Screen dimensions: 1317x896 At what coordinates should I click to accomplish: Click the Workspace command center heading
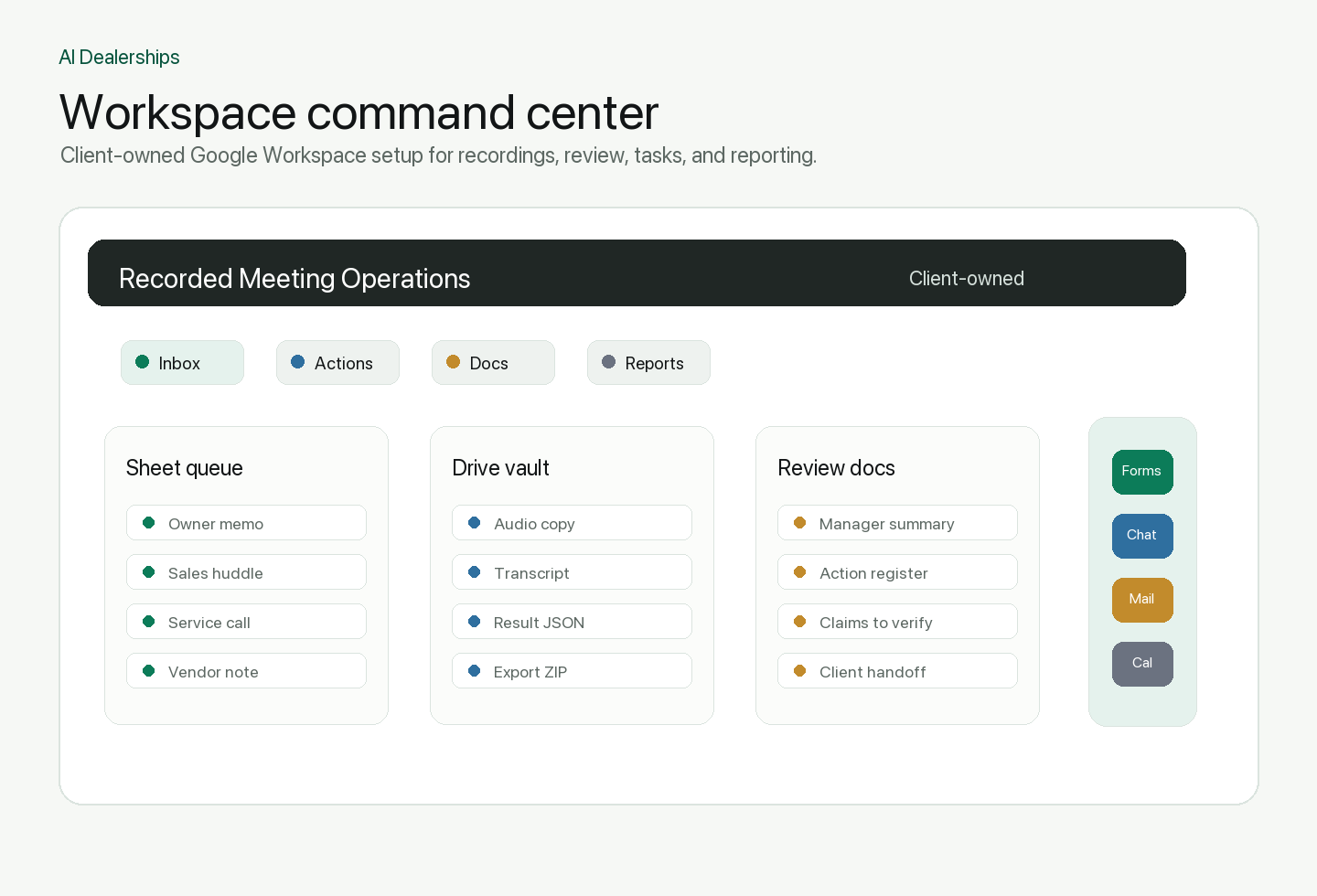(359, 112)
